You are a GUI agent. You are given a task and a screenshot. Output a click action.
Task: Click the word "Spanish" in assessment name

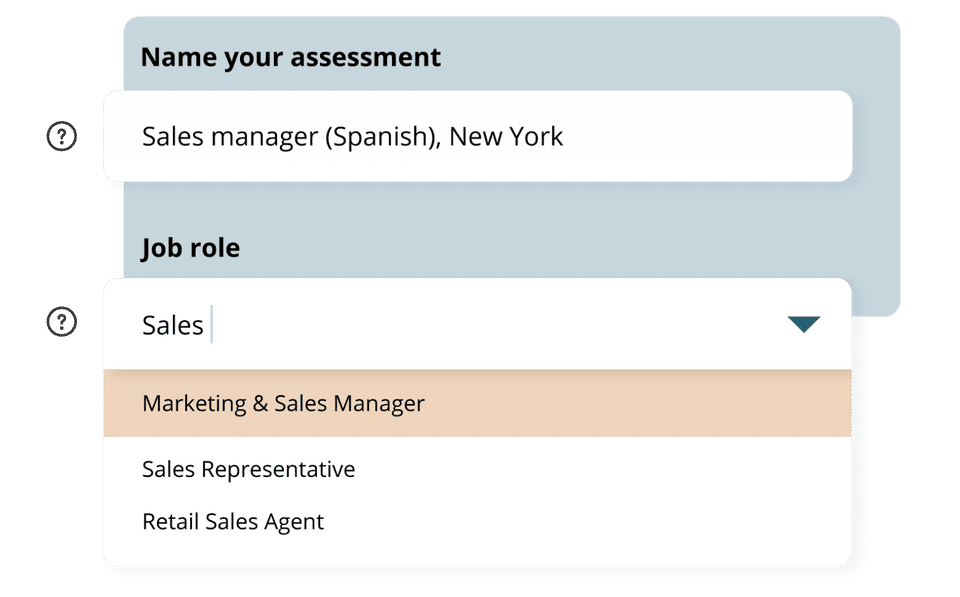pyautogui.click(x=381, y=137)
